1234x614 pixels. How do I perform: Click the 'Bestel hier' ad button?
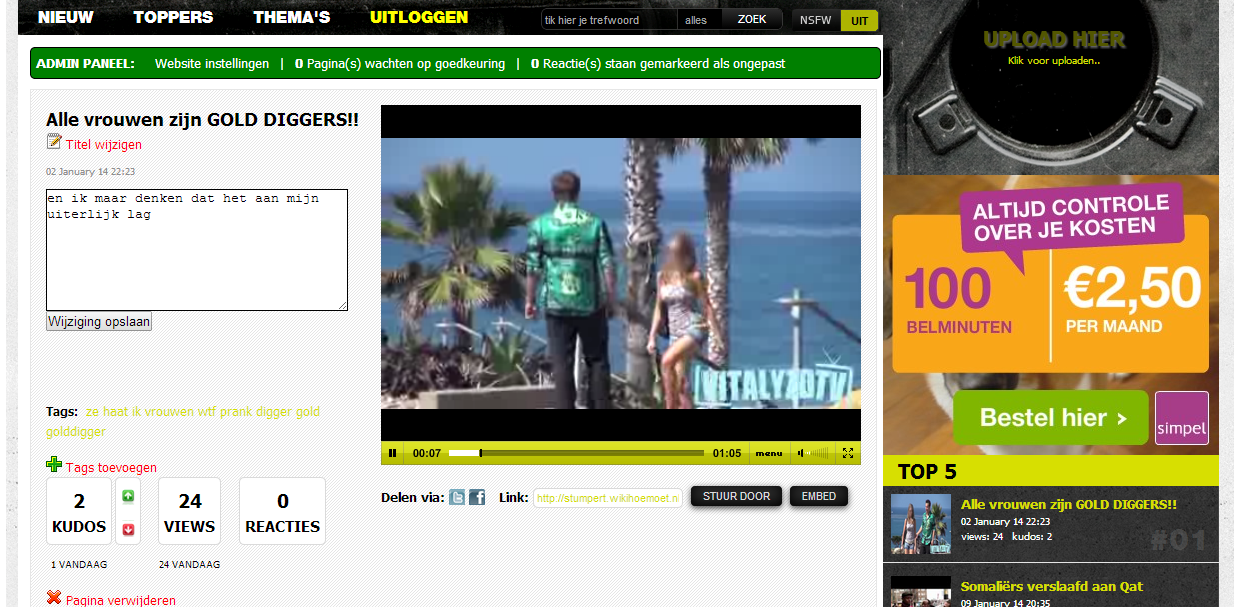pos(1050,417)
